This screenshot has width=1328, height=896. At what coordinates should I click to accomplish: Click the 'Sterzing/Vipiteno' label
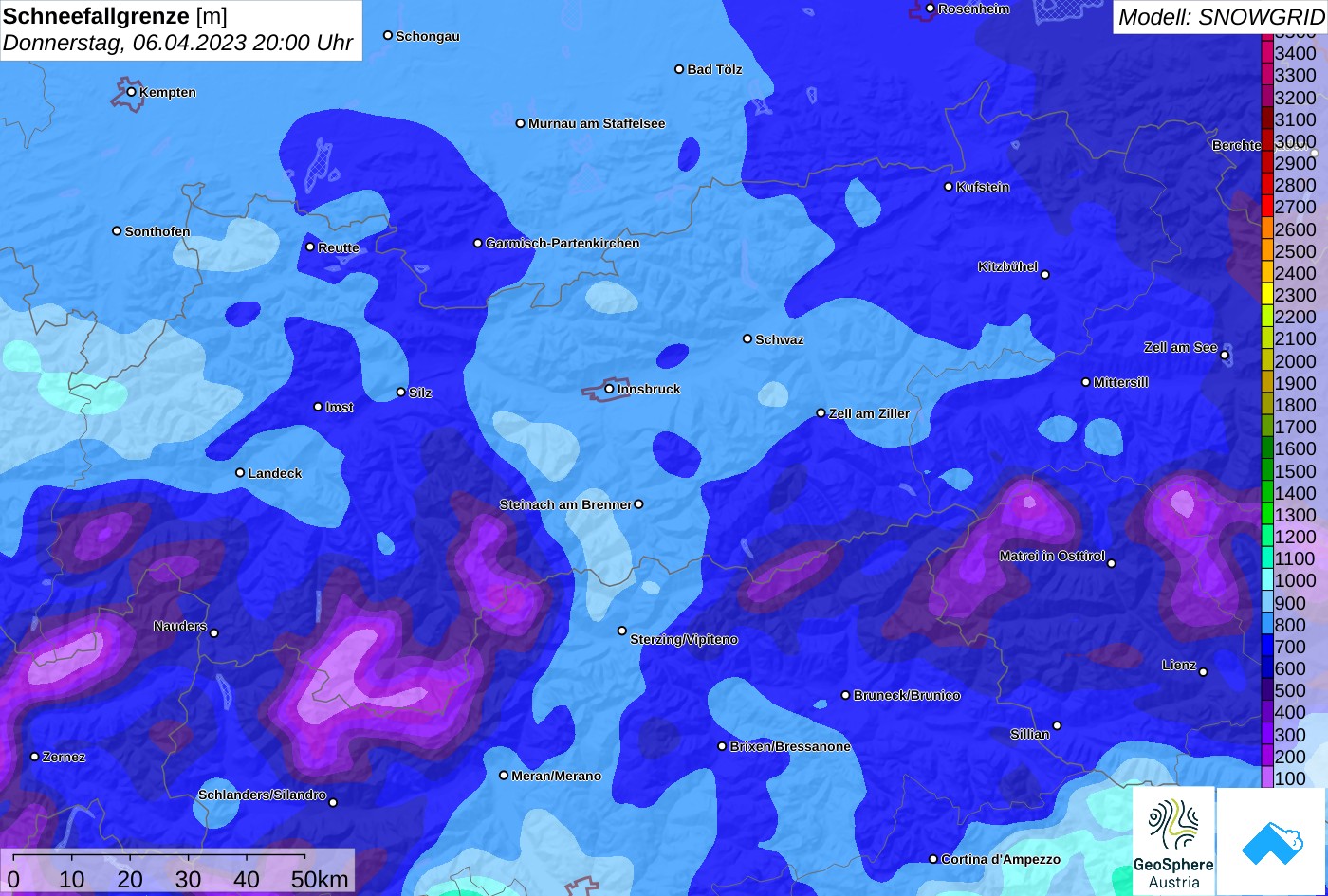[x=684, y=640]
